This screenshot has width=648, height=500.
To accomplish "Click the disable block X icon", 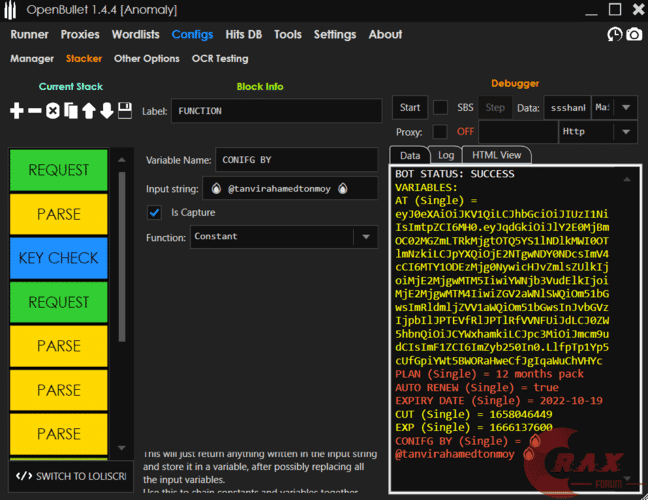I will coord(52,110).
